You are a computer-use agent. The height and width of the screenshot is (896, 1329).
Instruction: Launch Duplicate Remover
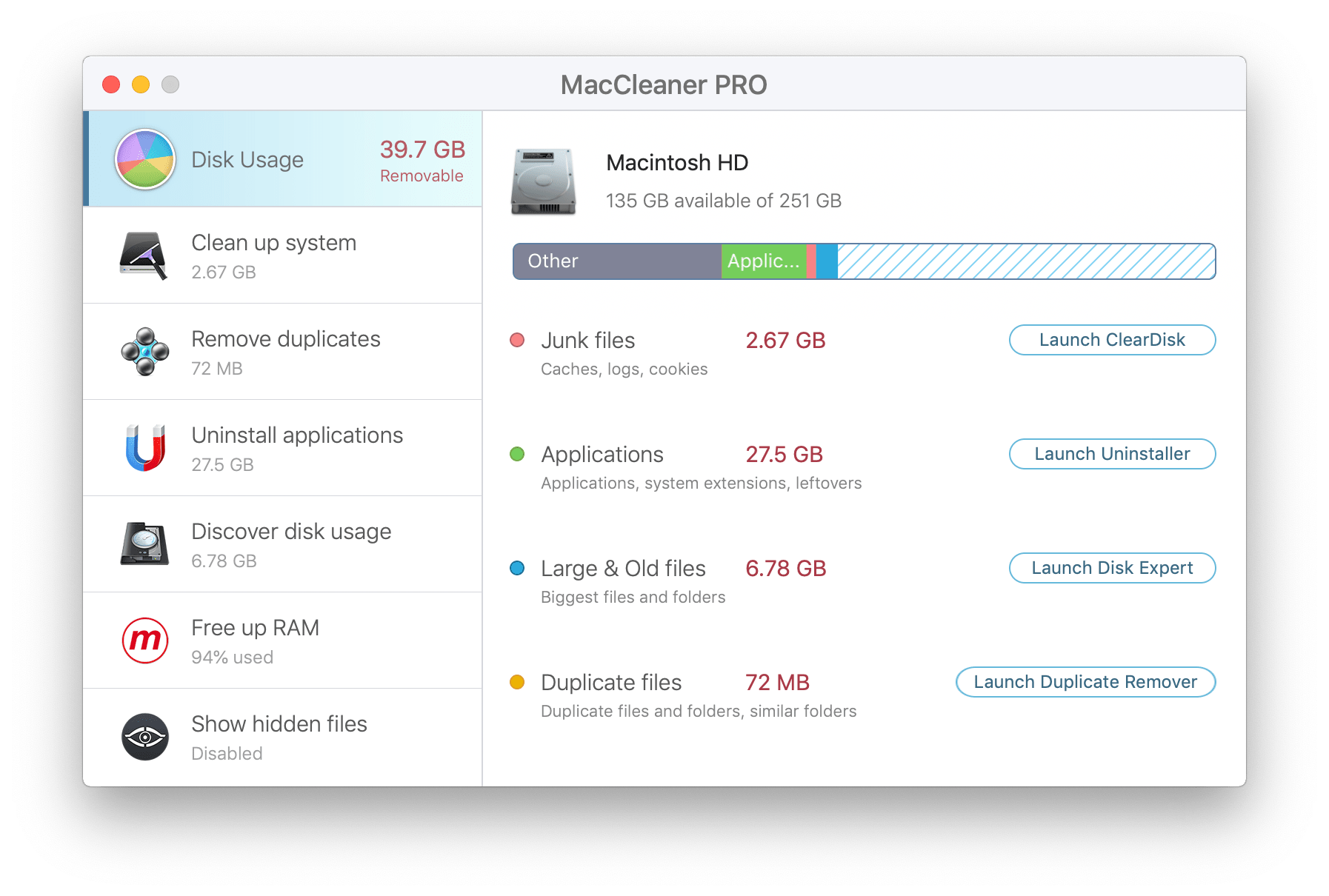1085,682
